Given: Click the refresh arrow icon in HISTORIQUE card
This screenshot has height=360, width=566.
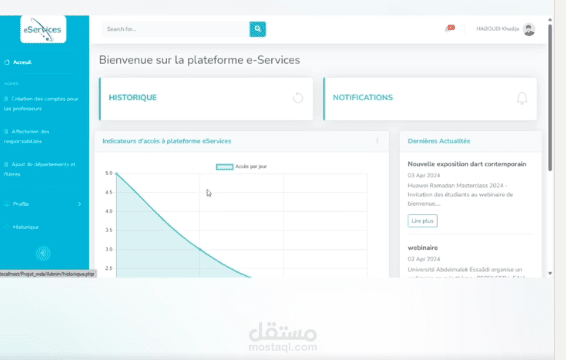Looking at the screenshot, I should tap(298, 98).
